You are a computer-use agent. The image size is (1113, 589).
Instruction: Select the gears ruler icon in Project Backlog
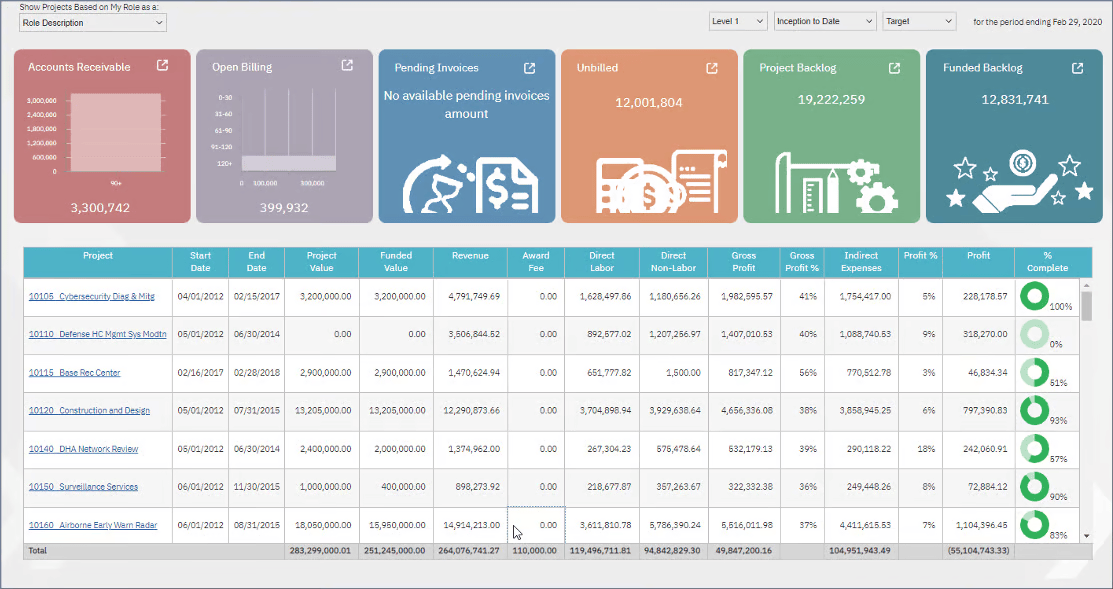pos(832,180)
